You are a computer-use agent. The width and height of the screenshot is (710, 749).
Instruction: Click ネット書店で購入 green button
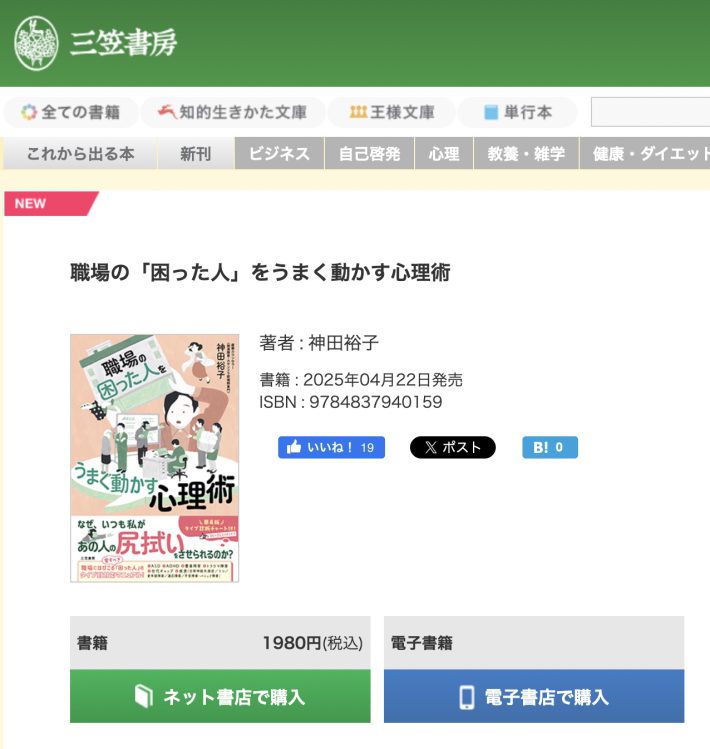(220, 696)
